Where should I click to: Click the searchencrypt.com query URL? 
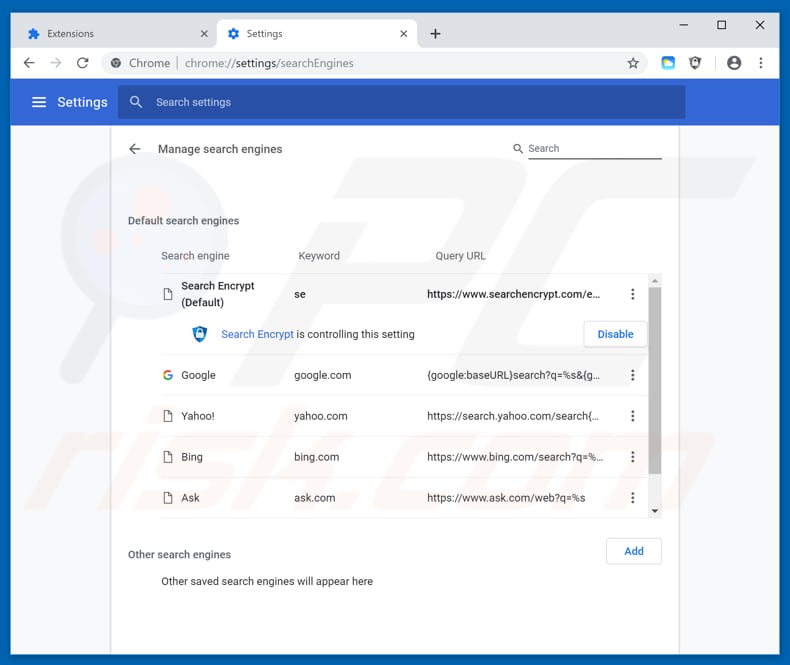(x=513, y=294)
